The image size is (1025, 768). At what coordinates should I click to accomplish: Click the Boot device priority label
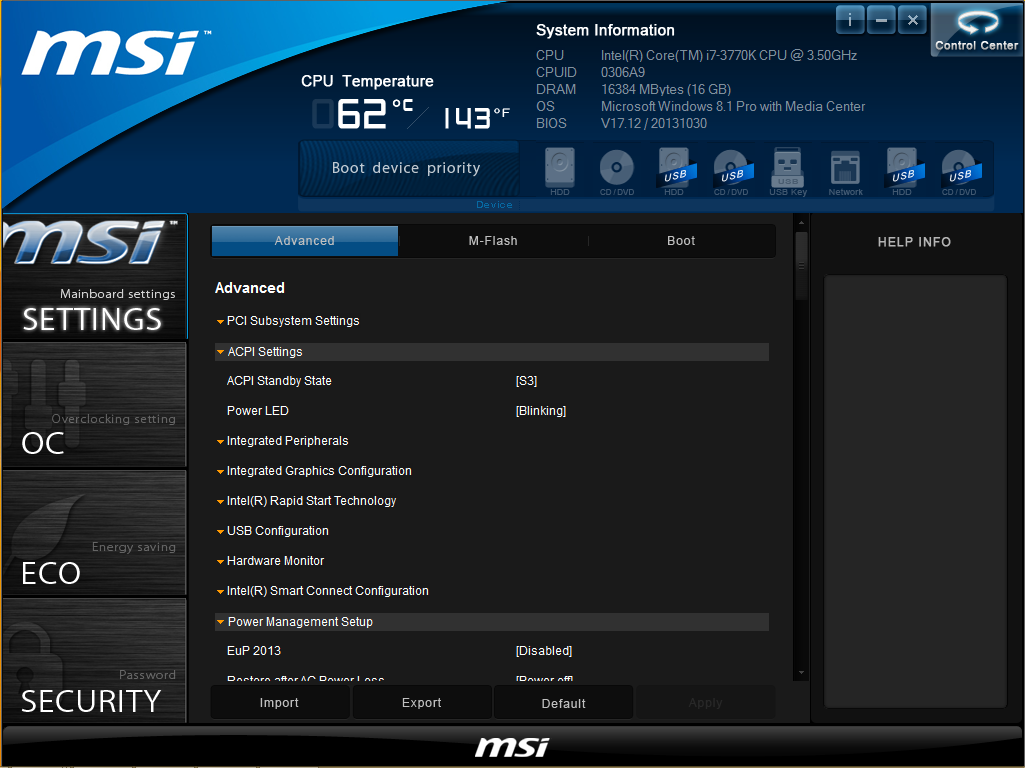pos(406,168)
